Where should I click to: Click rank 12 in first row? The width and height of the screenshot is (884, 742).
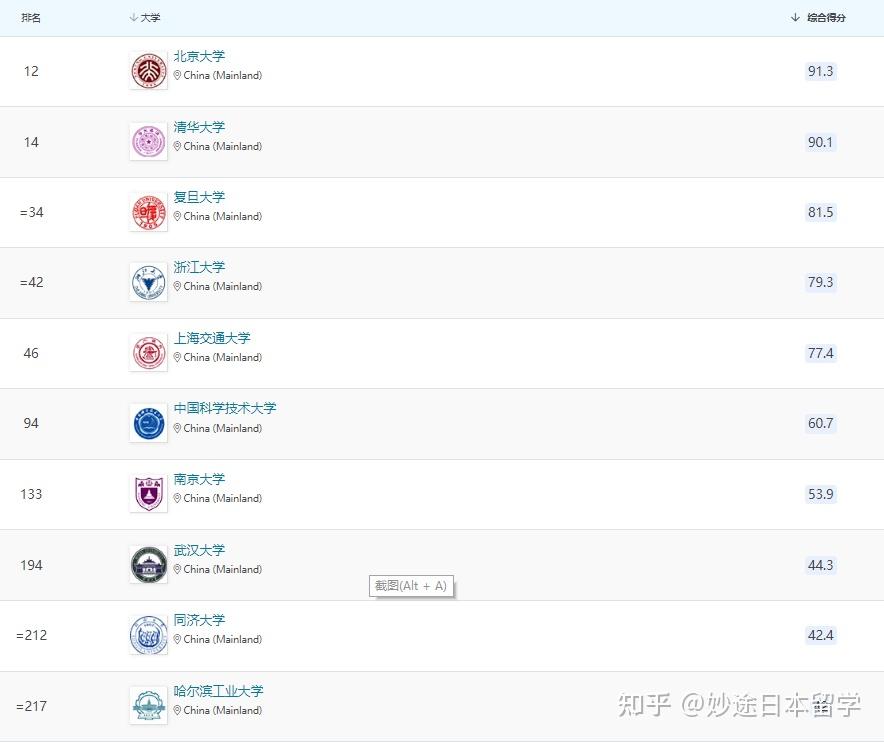click(31, 71)
